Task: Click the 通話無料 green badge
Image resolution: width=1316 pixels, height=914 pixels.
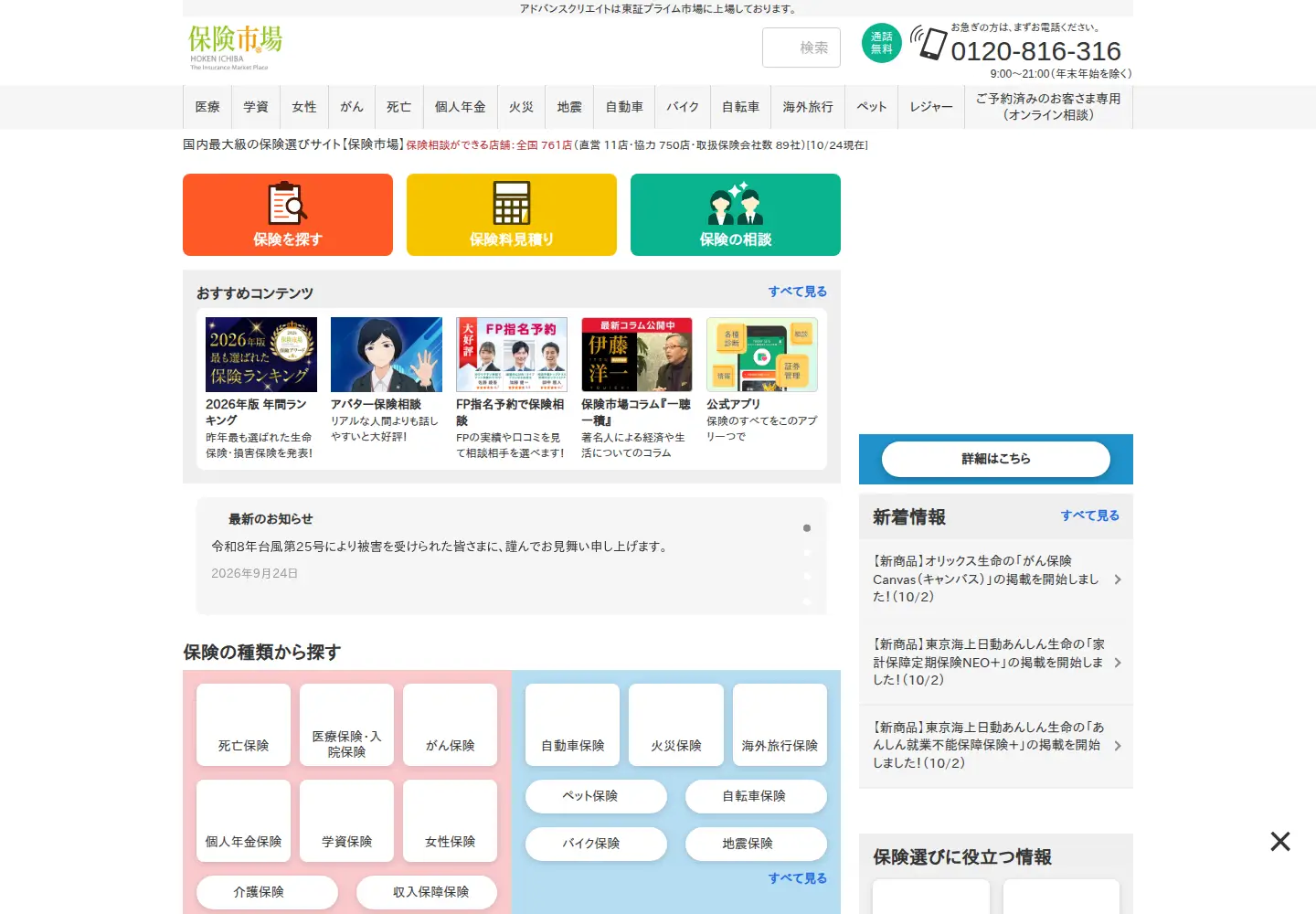Action: pos(882,44)
